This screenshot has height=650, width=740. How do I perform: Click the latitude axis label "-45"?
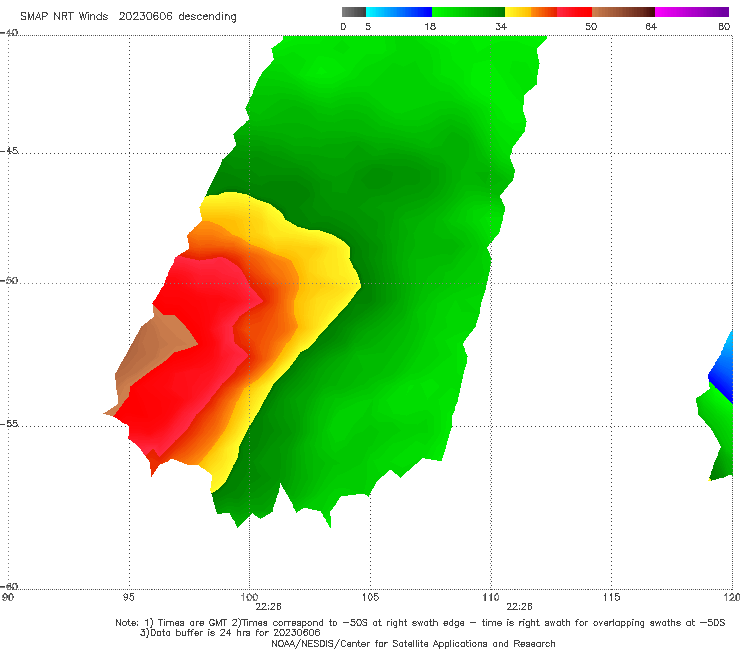pyautogui.click(x=9, y=151)
